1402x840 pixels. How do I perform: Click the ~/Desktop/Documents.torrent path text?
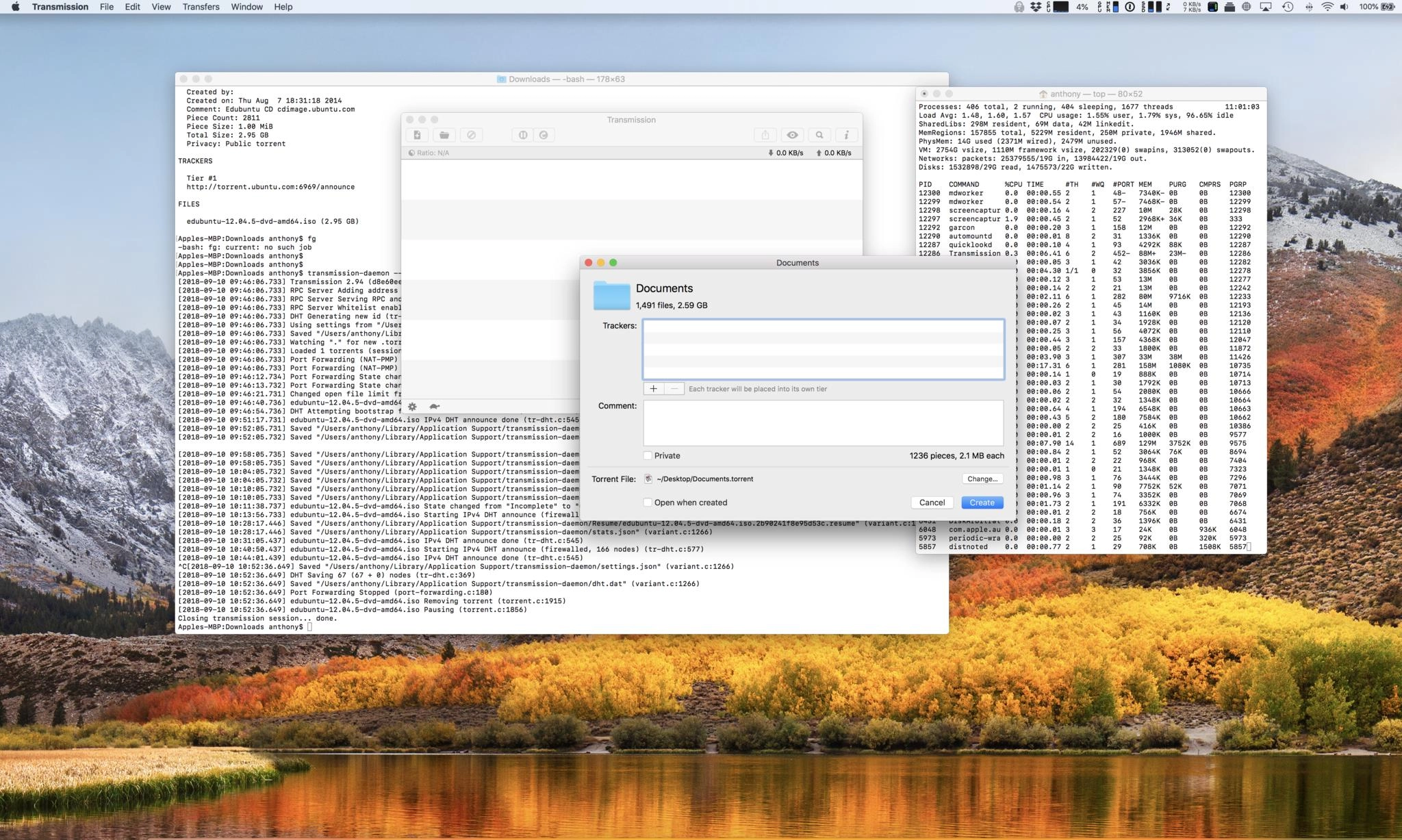click(704, 479)
